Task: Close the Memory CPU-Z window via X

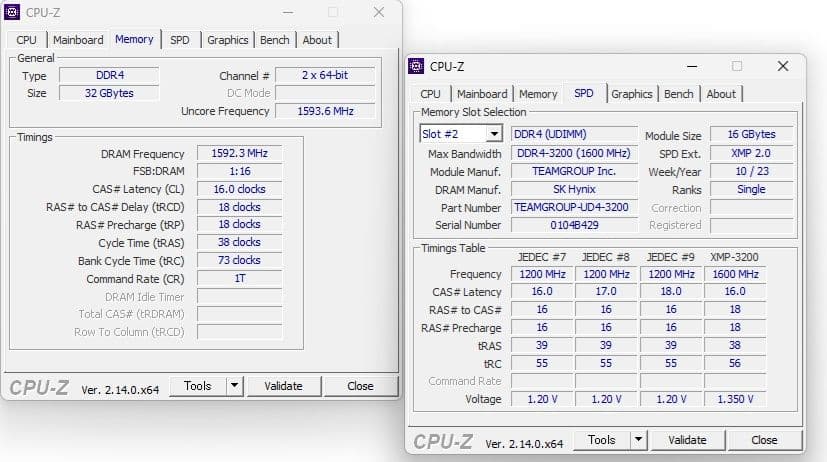Action: tap(379, 12)
